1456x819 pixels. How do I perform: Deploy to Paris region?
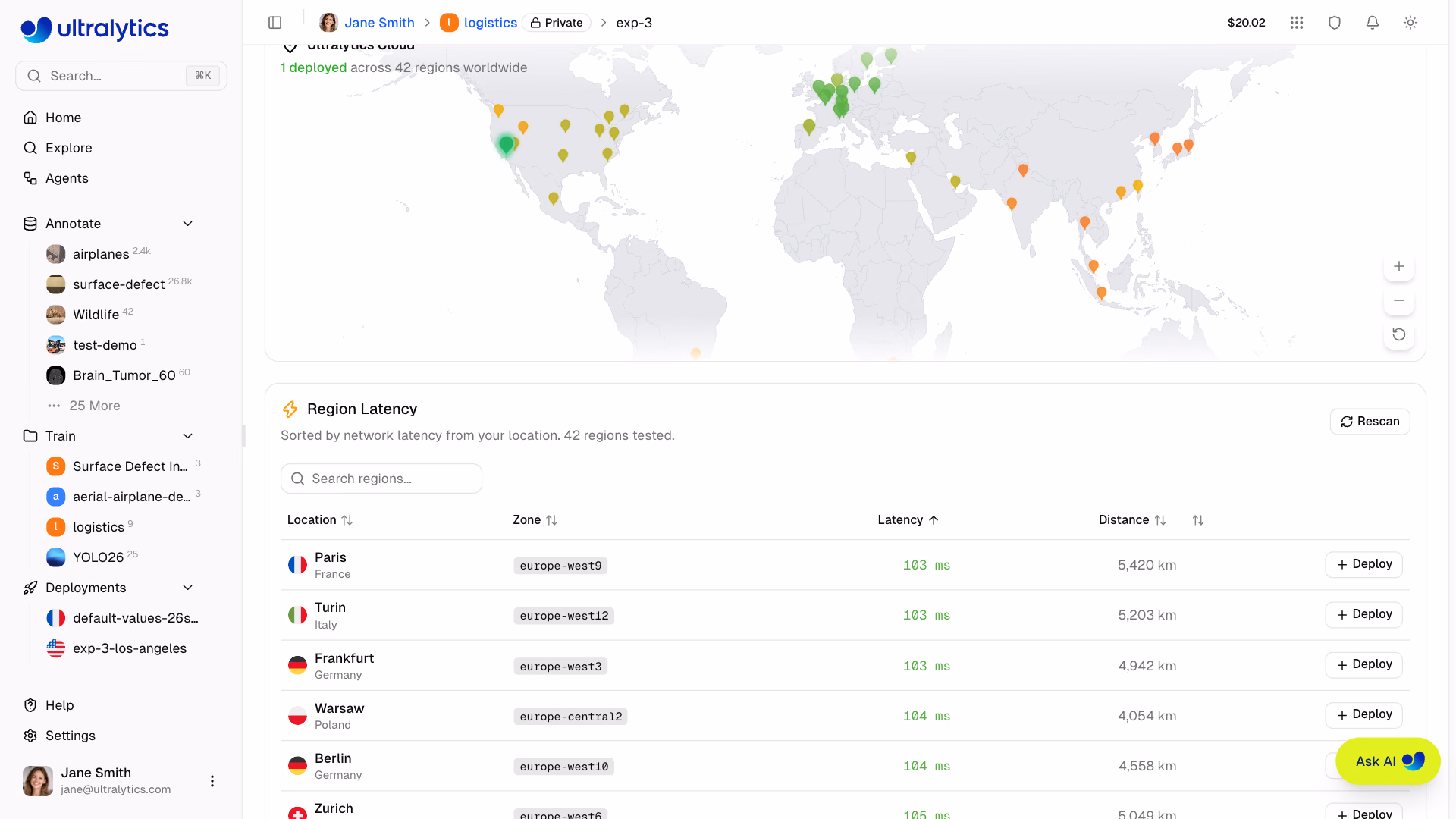pos(1363,564)
